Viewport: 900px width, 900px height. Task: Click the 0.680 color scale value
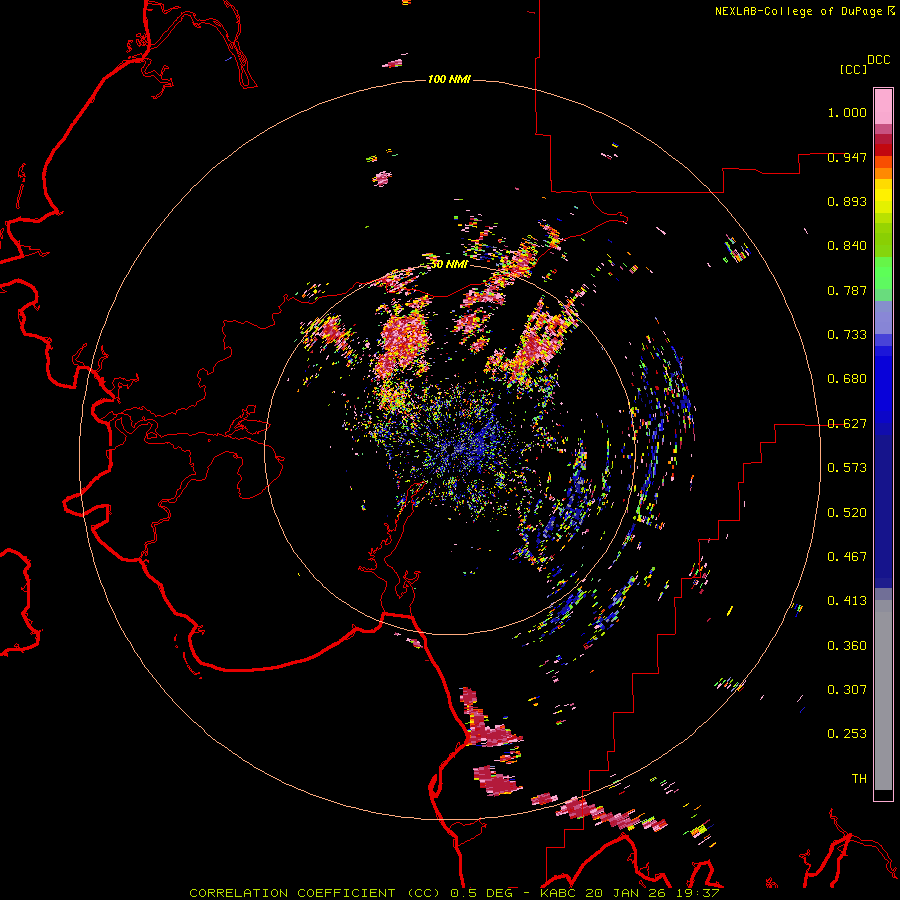[847, 379]
